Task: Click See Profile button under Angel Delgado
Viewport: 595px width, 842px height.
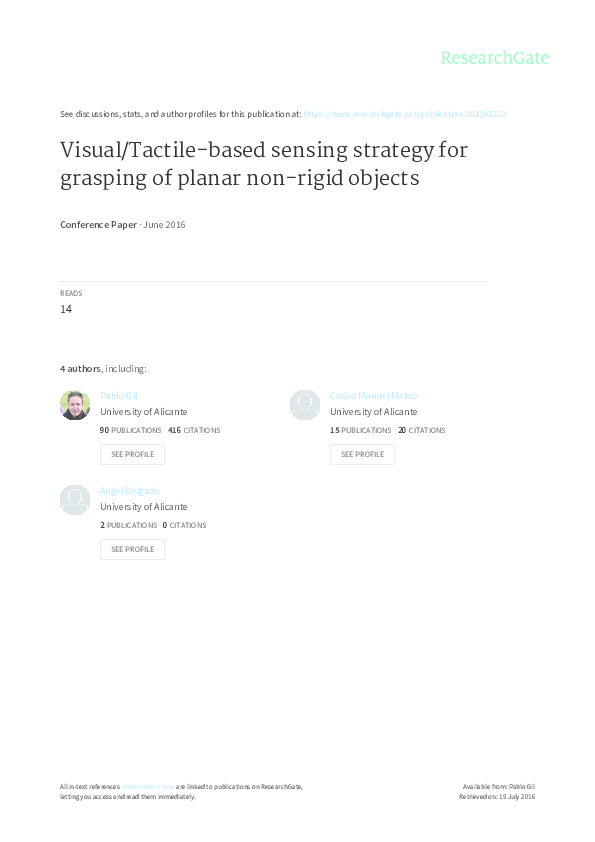Action: tap(132, 549)
